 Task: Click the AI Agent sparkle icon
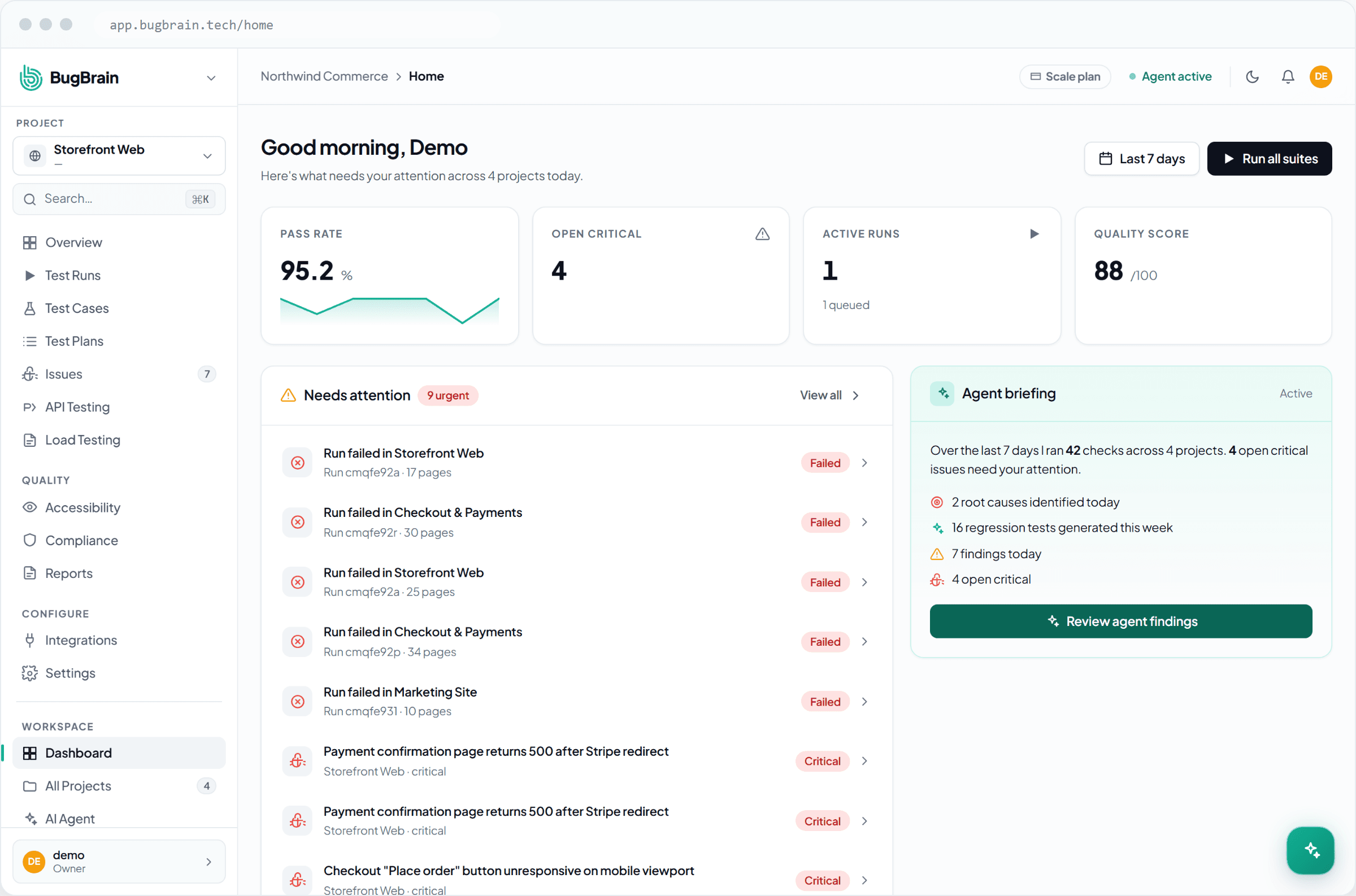pyautogui.click(x=31, y=819)
